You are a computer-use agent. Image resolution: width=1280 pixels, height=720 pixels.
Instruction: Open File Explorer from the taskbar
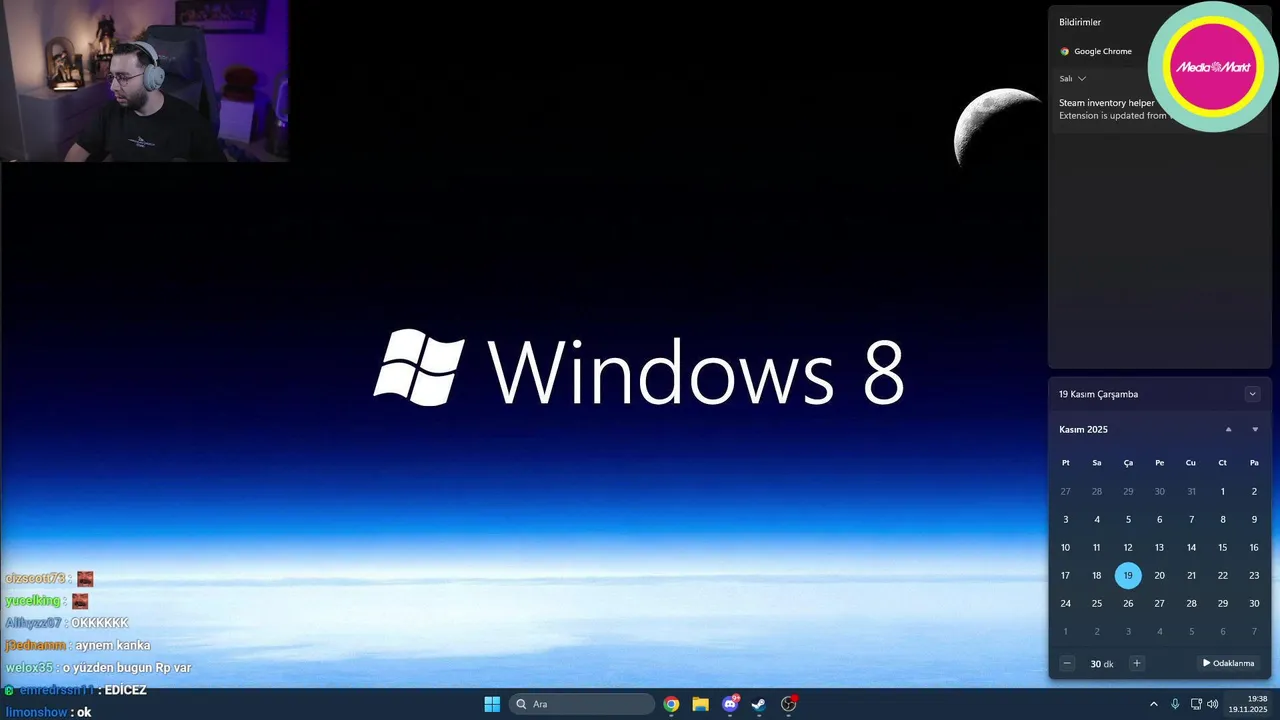click(700, 704)
